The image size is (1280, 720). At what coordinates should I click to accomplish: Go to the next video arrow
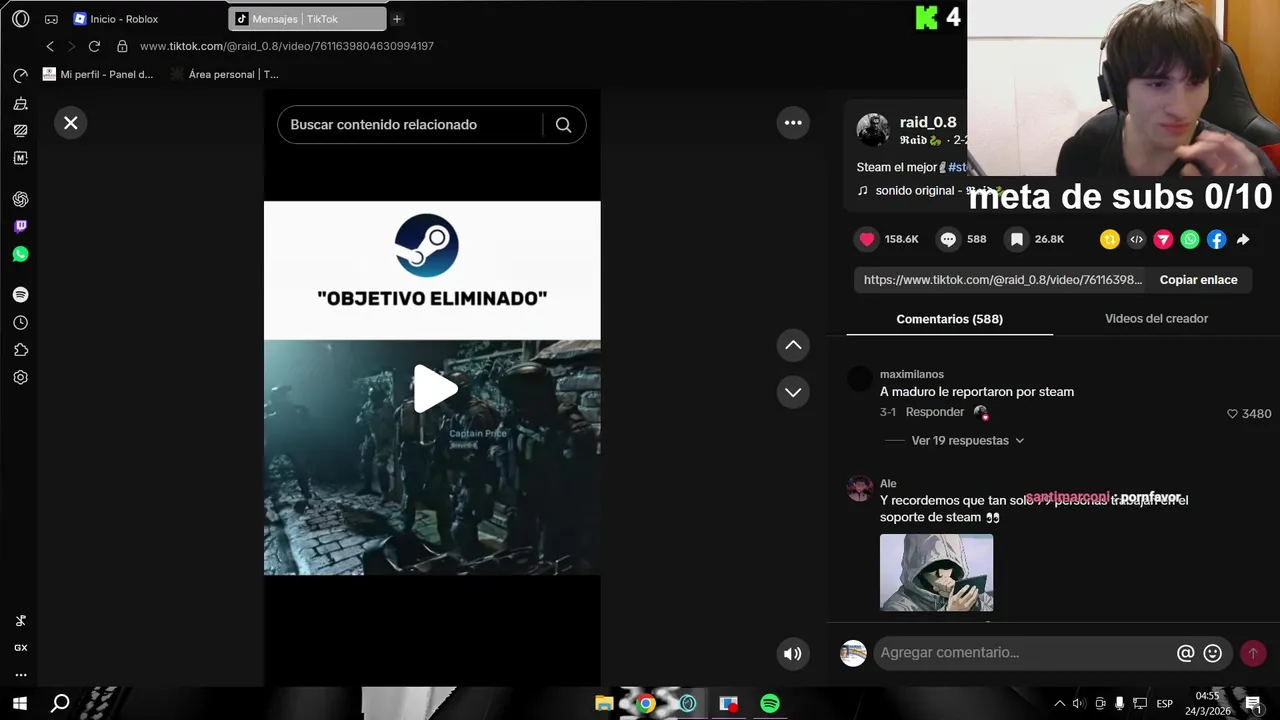793,392
